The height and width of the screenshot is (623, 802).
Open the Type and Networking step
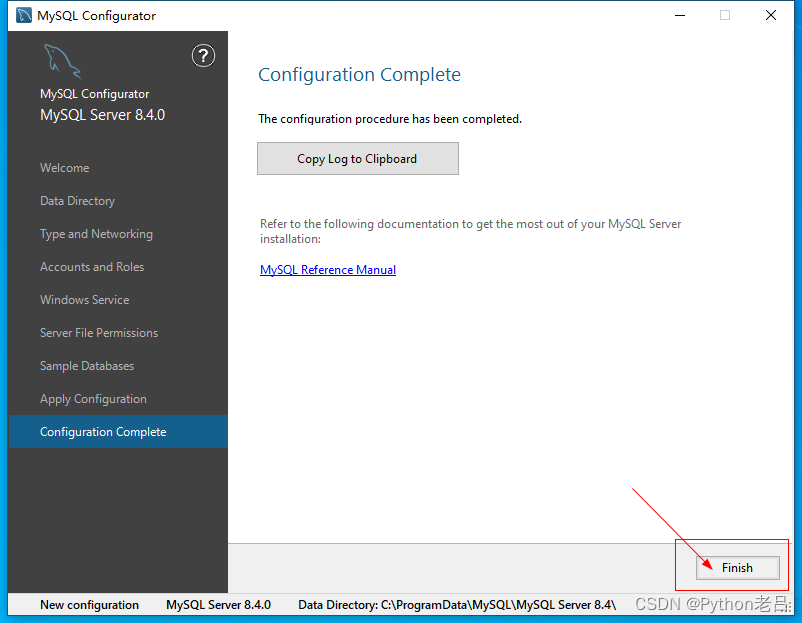(x=96, y=234)
